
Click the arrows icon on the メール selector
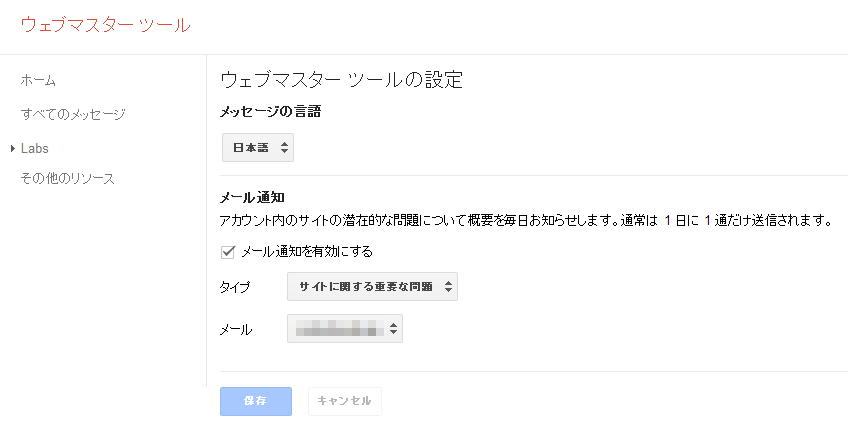click(394, 328)
